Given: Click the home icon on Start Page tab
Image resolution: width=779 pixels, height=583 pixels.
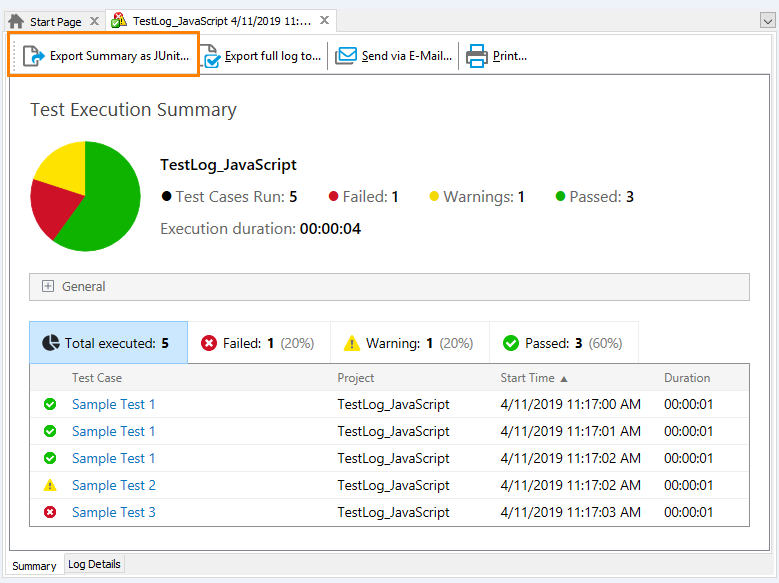Looking at the screenshot, I should coord(16,21).
